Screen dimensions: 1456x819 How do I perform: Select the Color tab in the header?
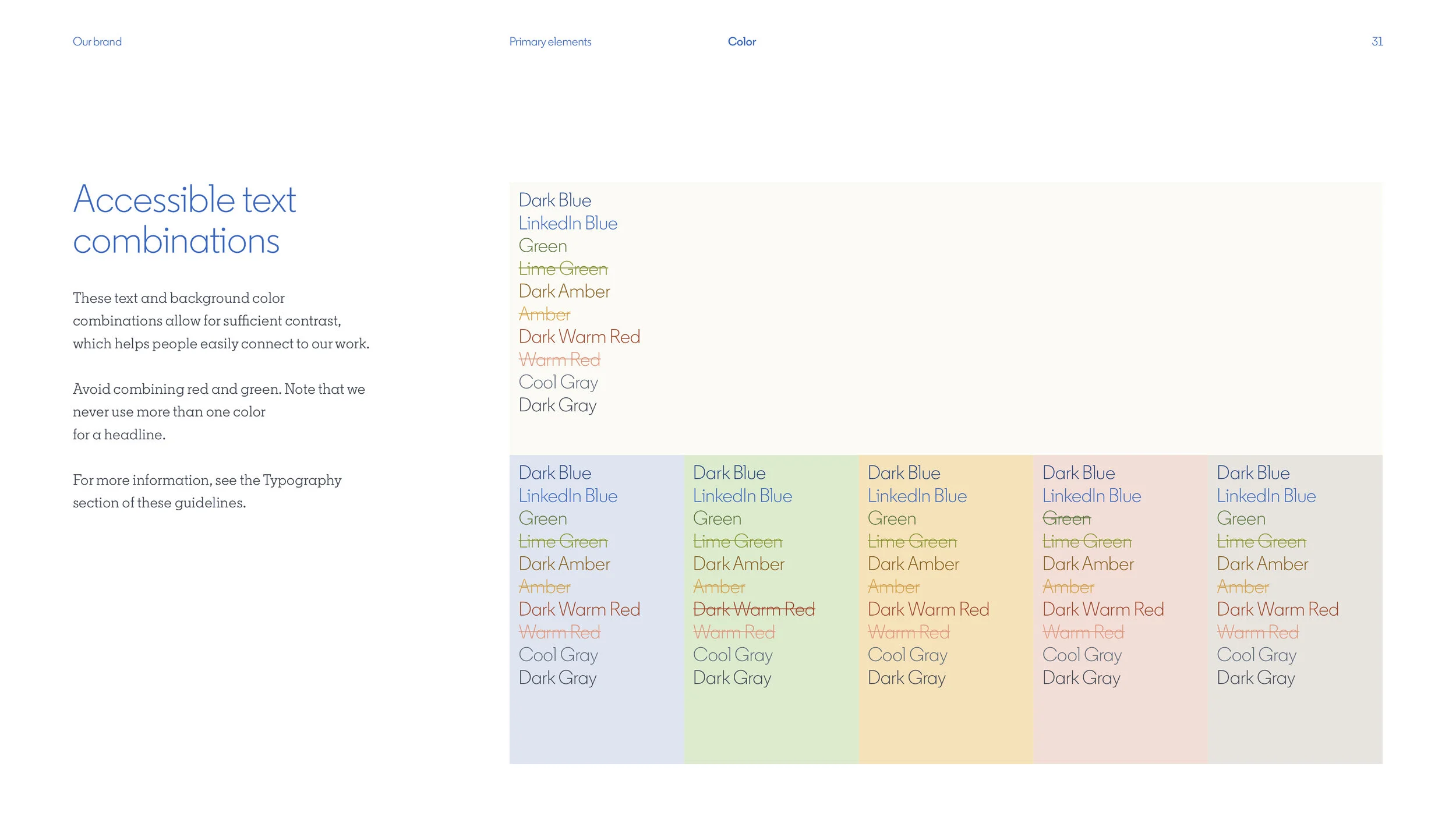tap(741, 41)
